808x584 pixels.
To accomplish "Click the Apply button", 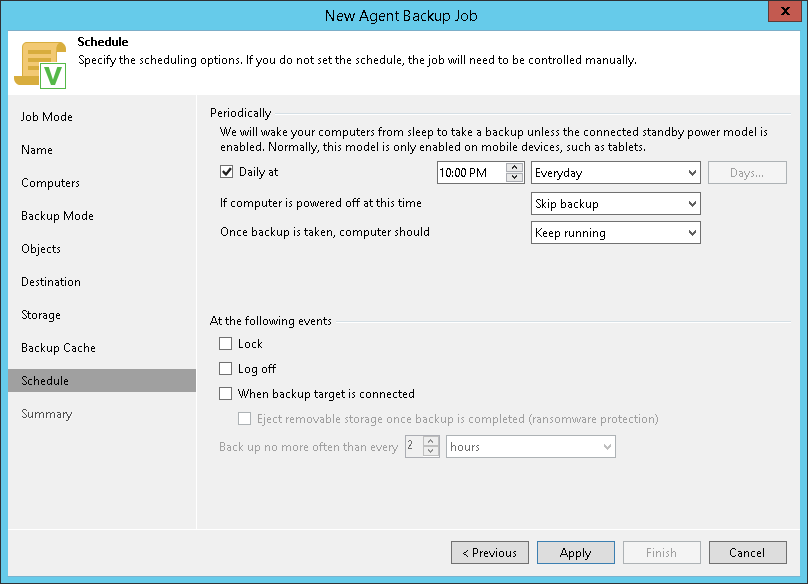I will pyautogui.click(x=575, y=553).
